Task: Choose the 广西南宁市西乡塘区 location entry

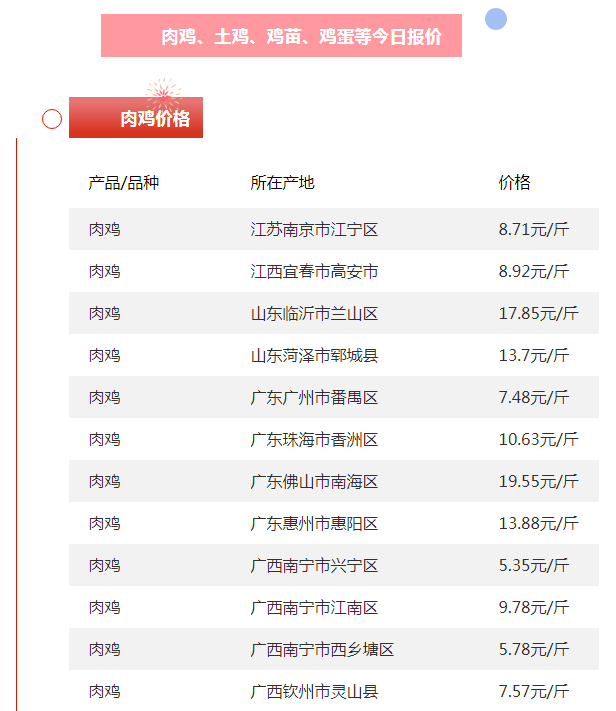Action: tap(322, 650)
